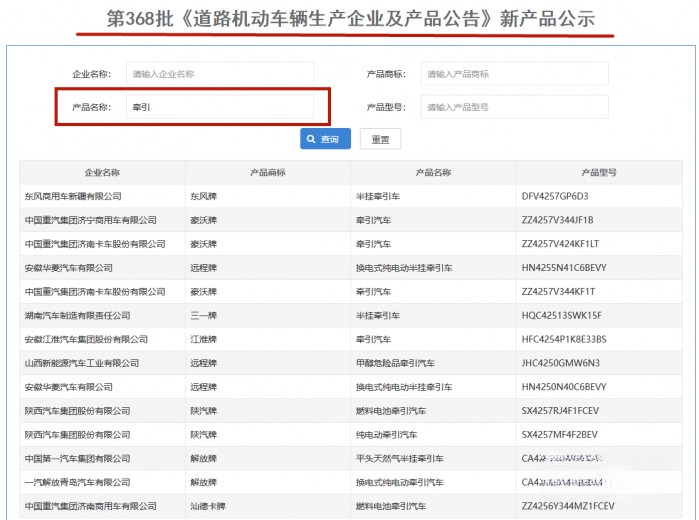
Task: Click the 产品名称 table column header
Action: tap(433, 172)
